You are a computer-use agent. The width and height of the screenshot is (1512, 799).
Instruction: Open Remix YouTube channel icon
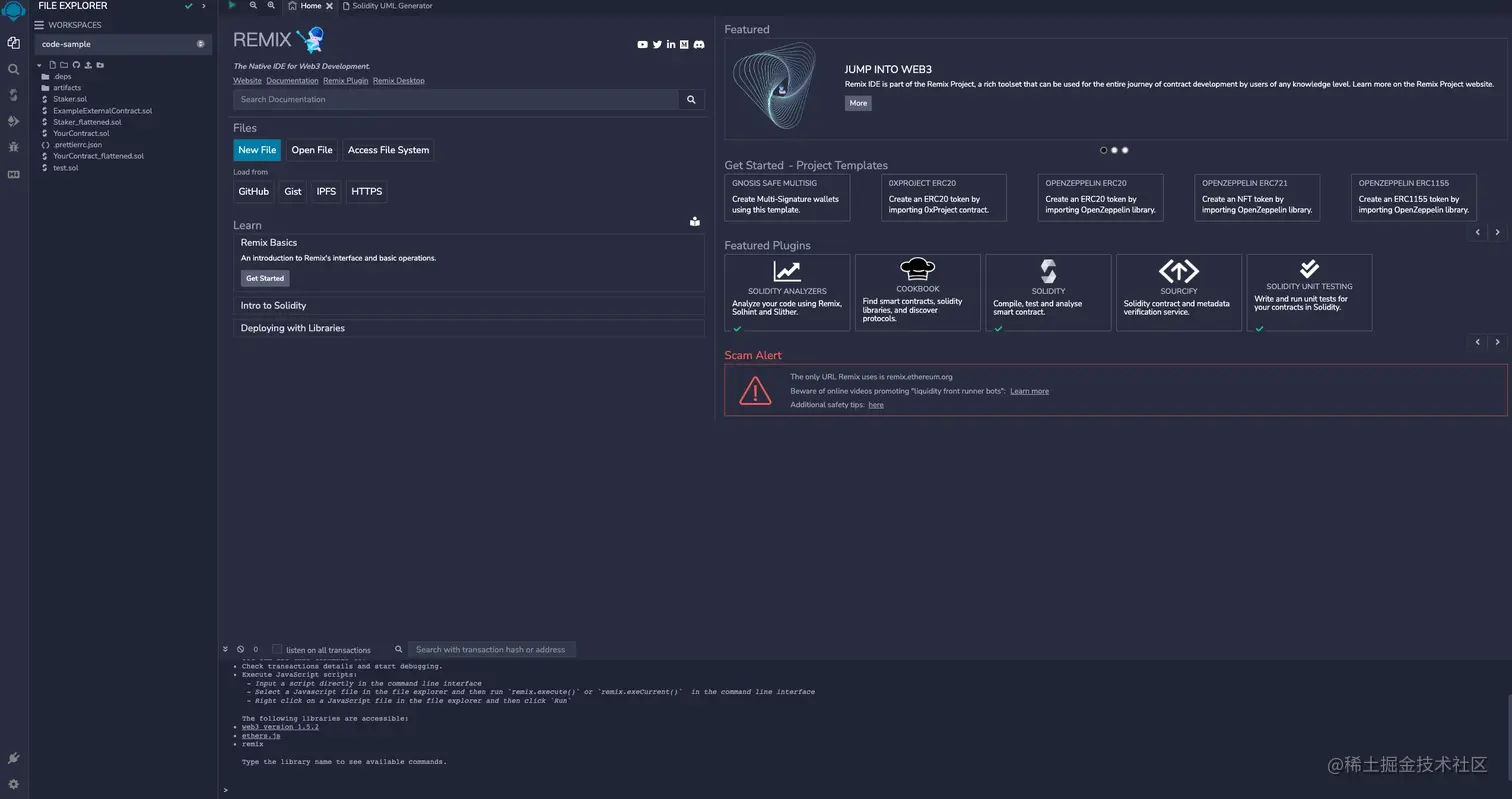pos(642,44)
